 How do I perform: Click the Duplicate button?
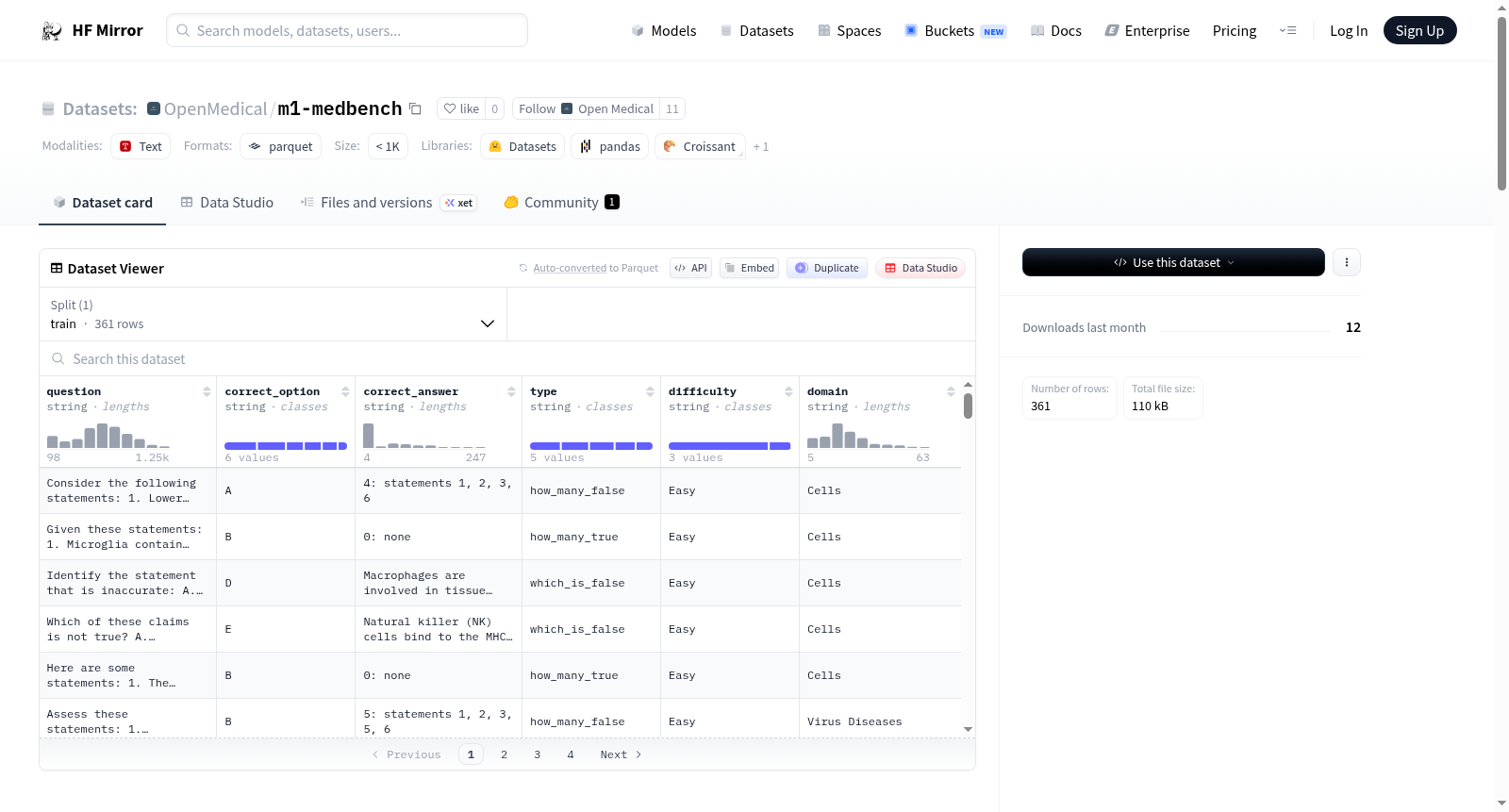[827, 268]
